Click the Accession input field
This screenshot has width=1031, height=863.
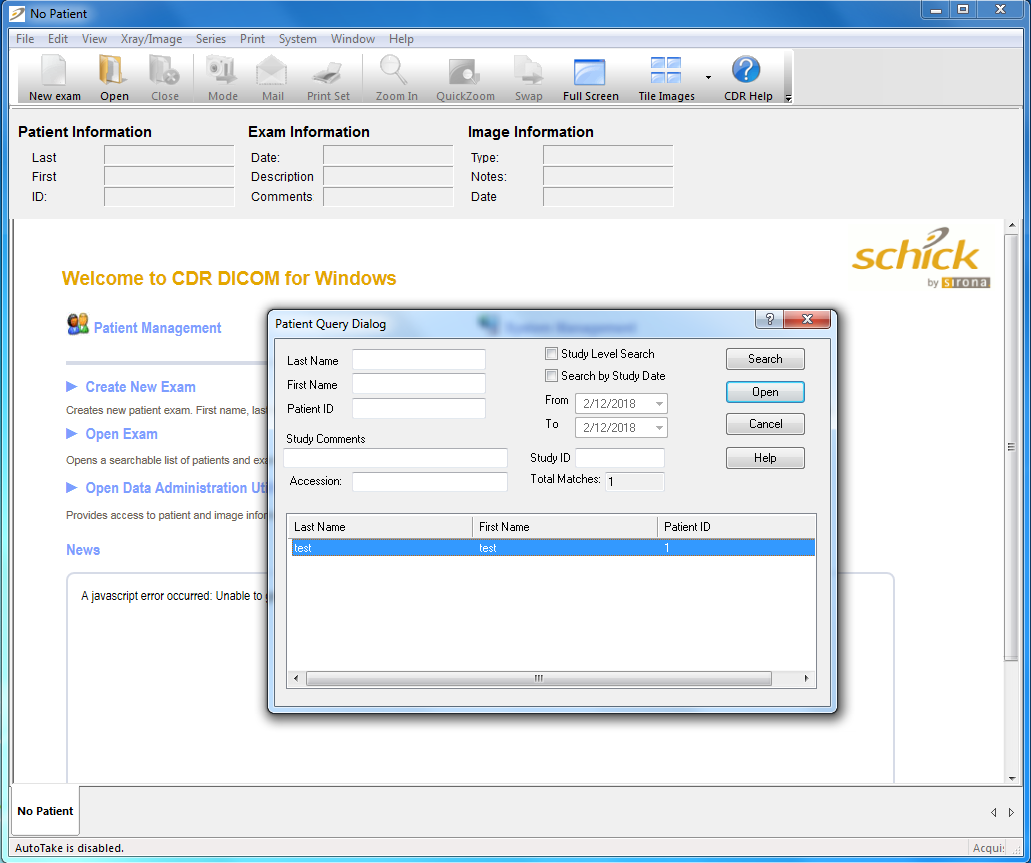(430, 481)
